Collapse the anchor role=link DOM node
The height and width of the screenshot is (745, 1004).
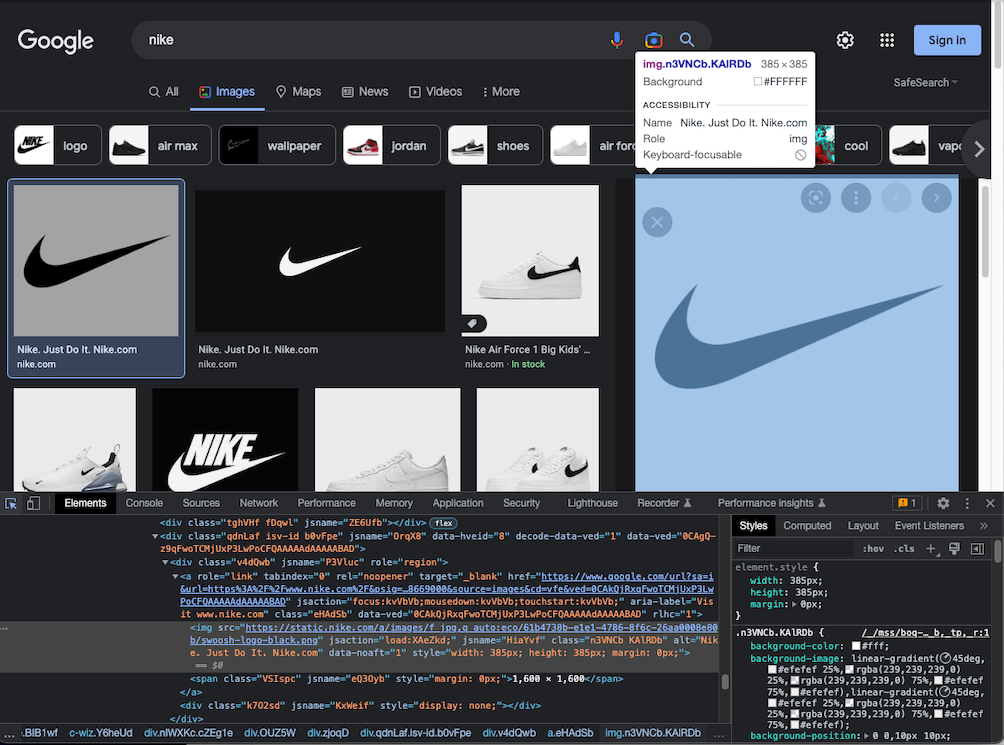(175, 577)
